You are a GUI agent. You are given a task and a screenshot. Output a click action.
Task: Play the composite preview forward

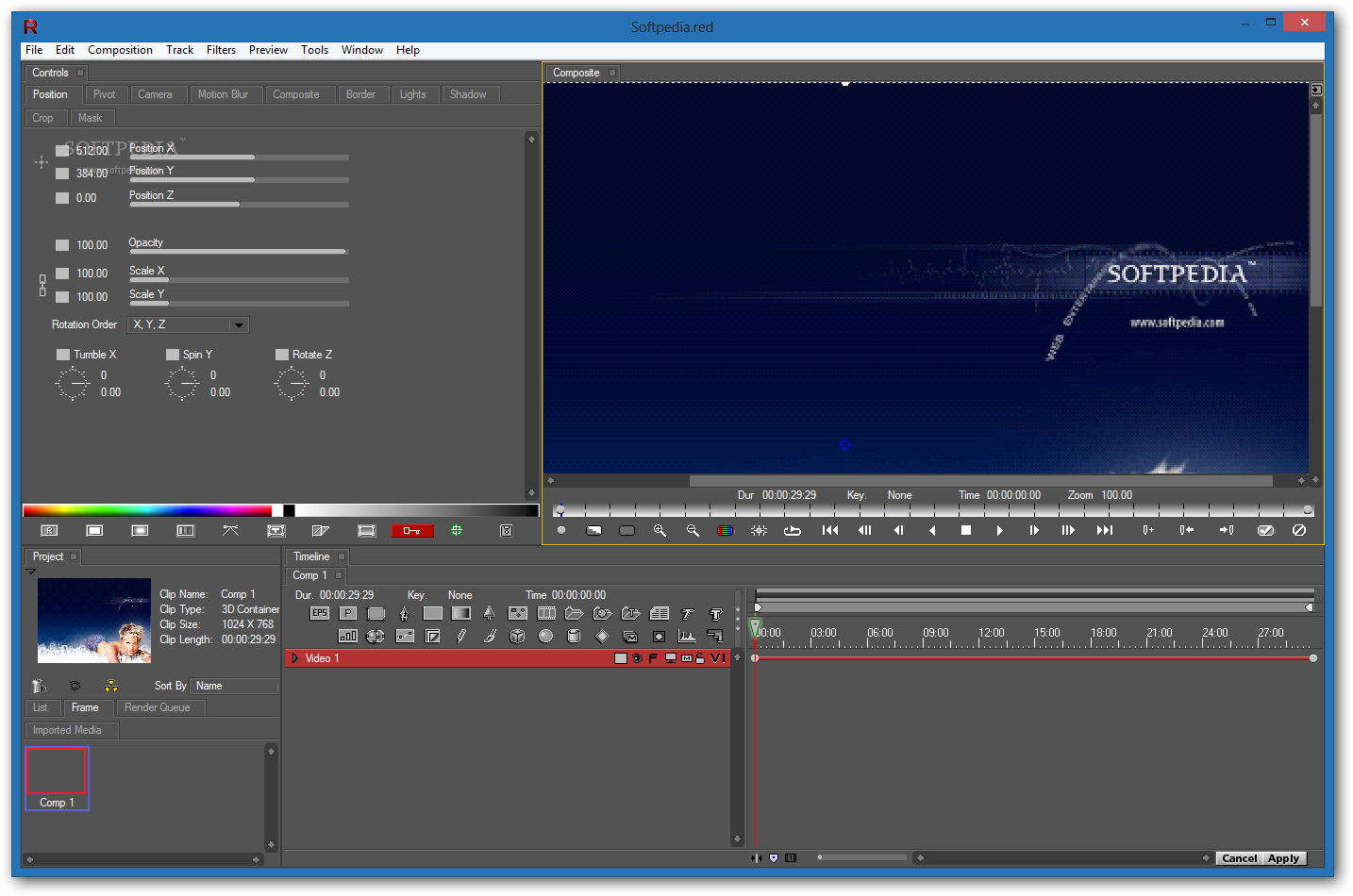pyautogui.click(x=999, y=531)
